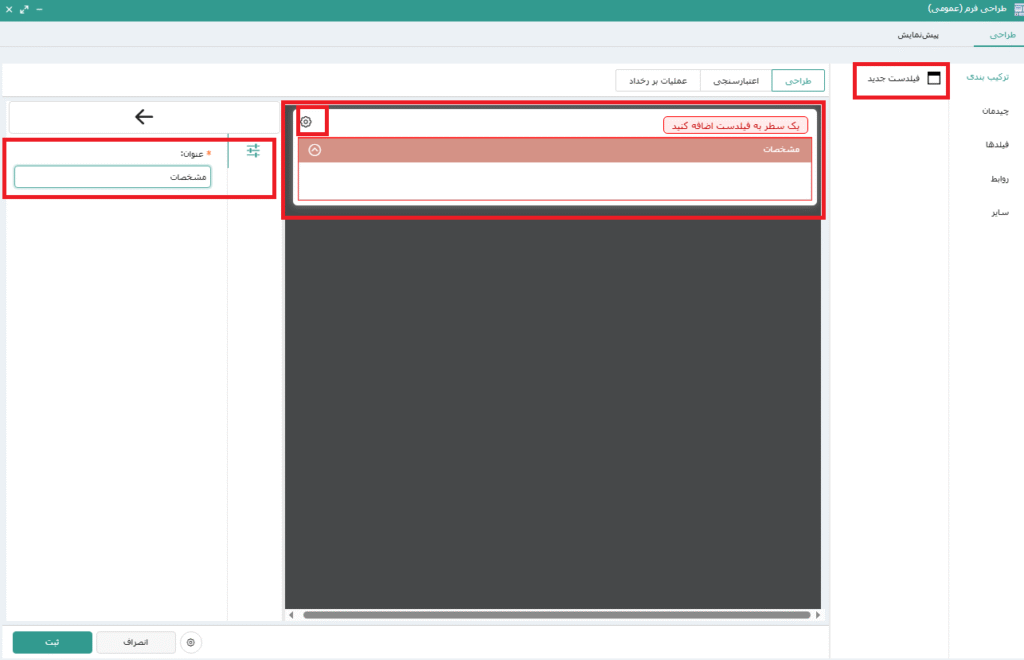Open the روابط sidebar category

click(997, 179)
